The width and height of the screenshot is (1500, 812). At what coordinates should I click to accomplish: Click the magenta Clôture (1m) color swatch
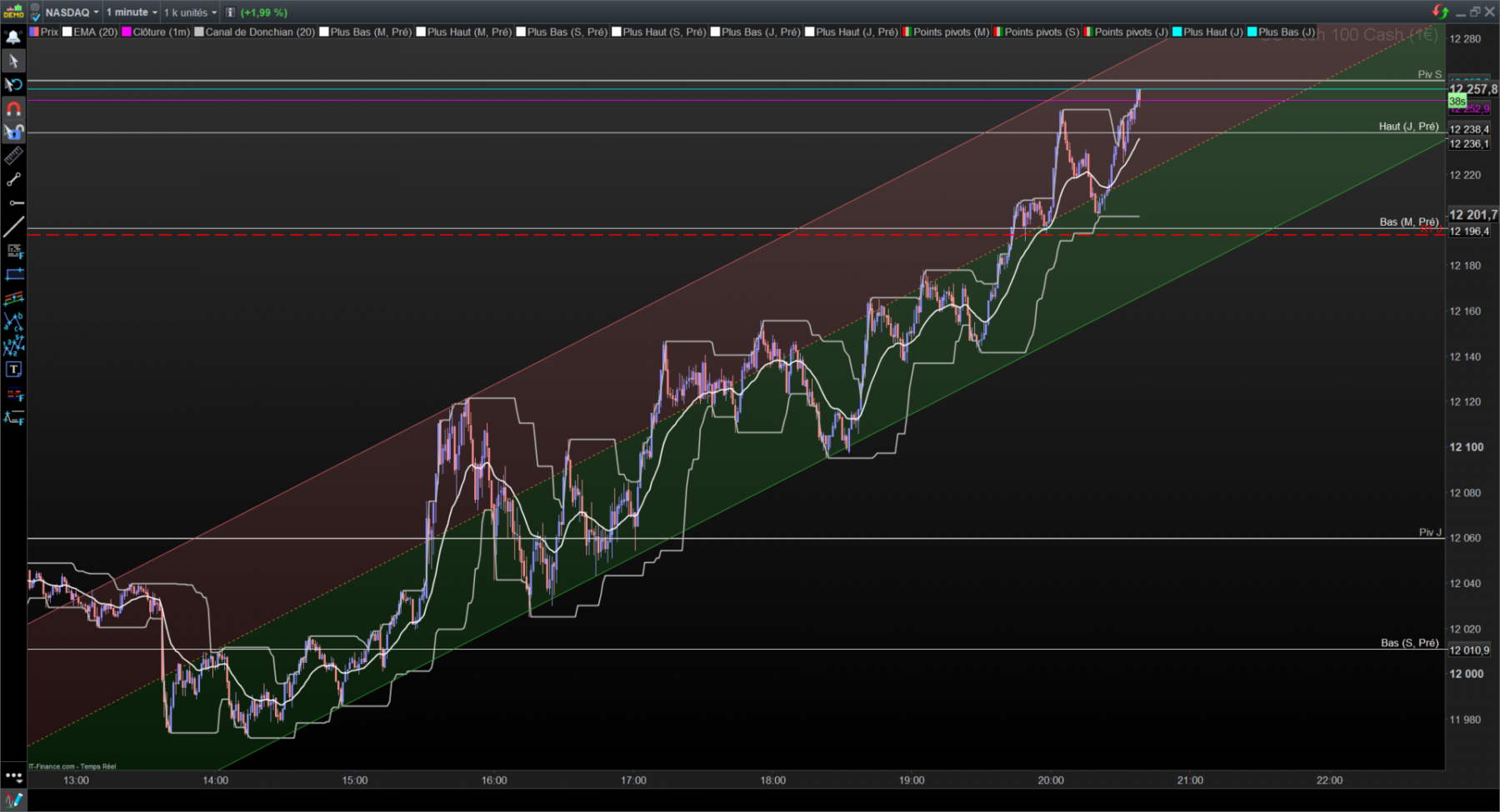pyautogui.click(x=127, y=32)
